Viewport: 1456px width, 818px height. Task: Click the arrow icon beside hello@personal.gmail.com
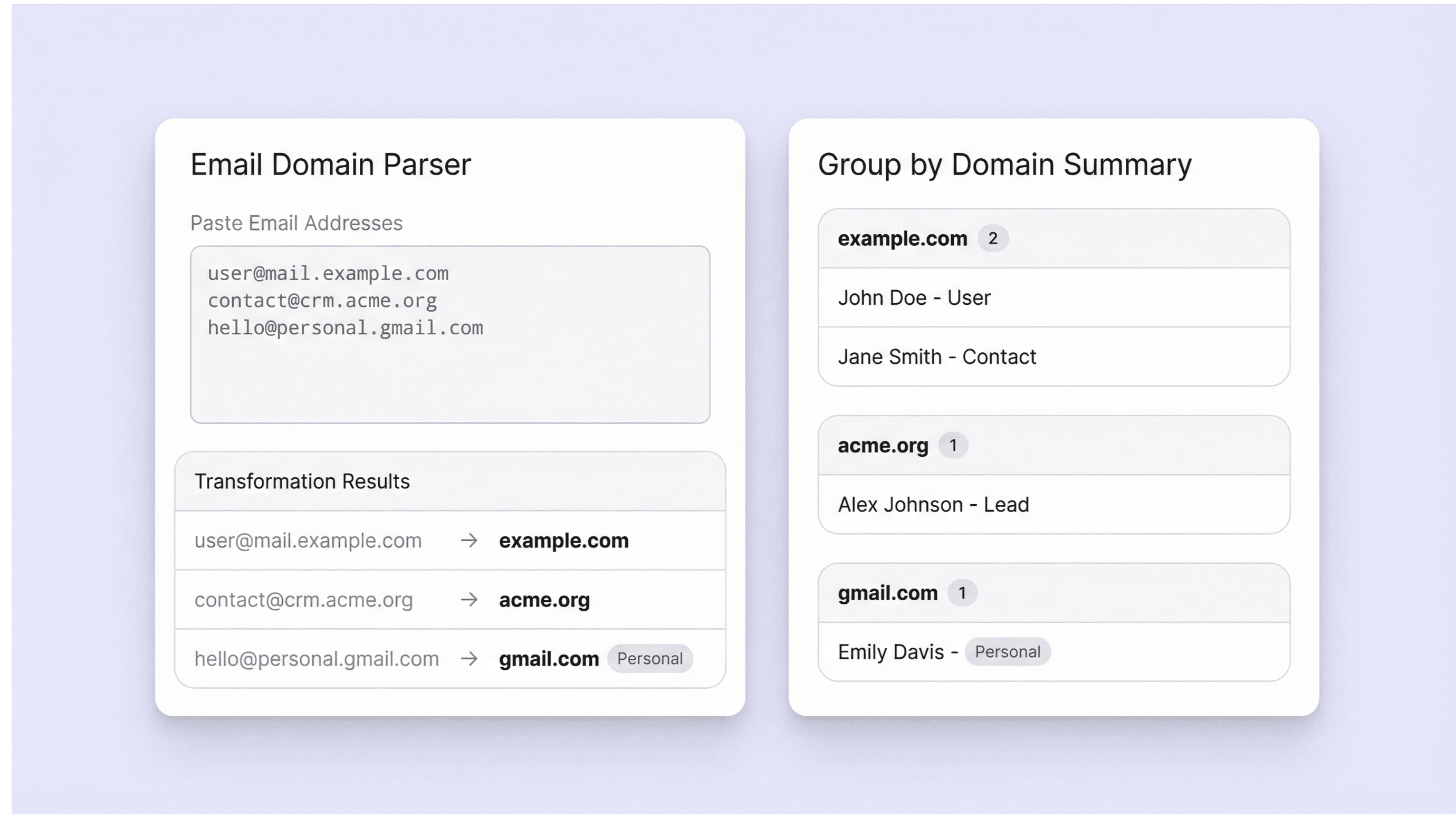click(468, 659)
